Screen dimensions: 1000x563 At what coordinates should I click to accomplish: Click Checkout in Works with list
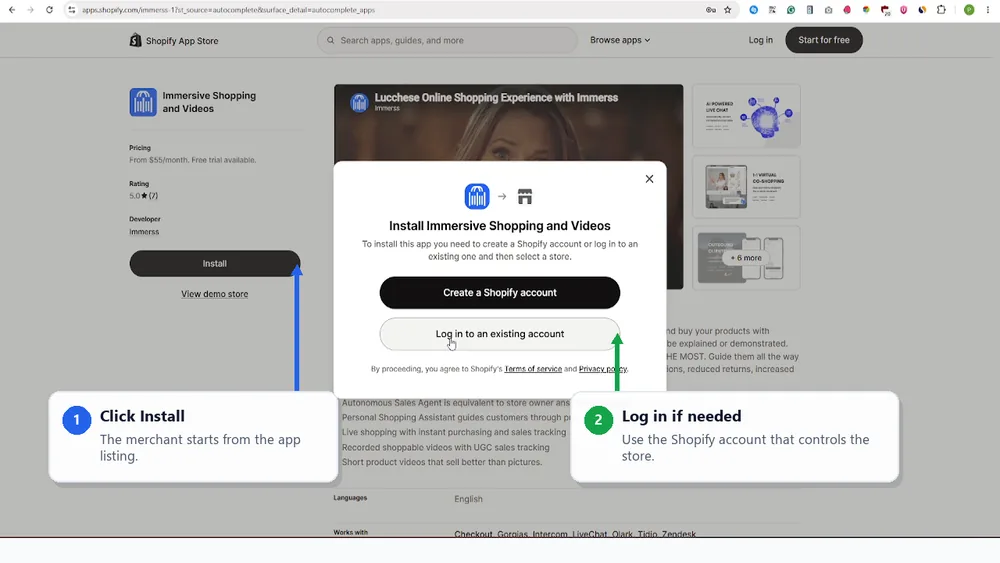click(x=473, y=534)
